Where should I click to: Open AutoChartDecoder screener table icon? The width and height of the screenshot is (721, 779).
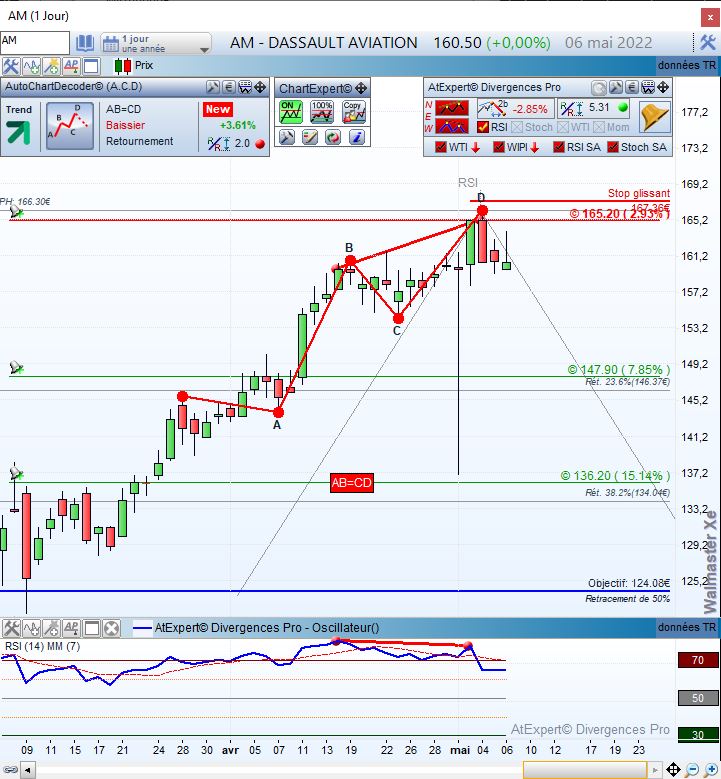pyautogui.click(x=245, y=87)
